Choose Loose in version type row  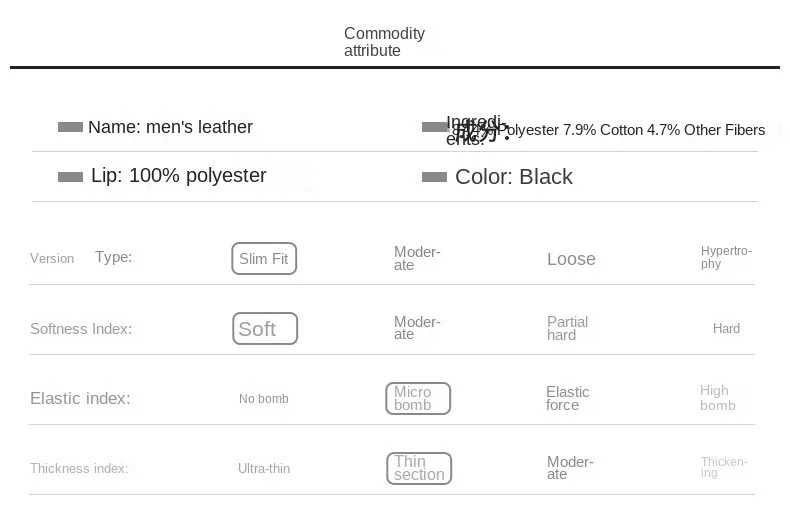coord(571,259)
